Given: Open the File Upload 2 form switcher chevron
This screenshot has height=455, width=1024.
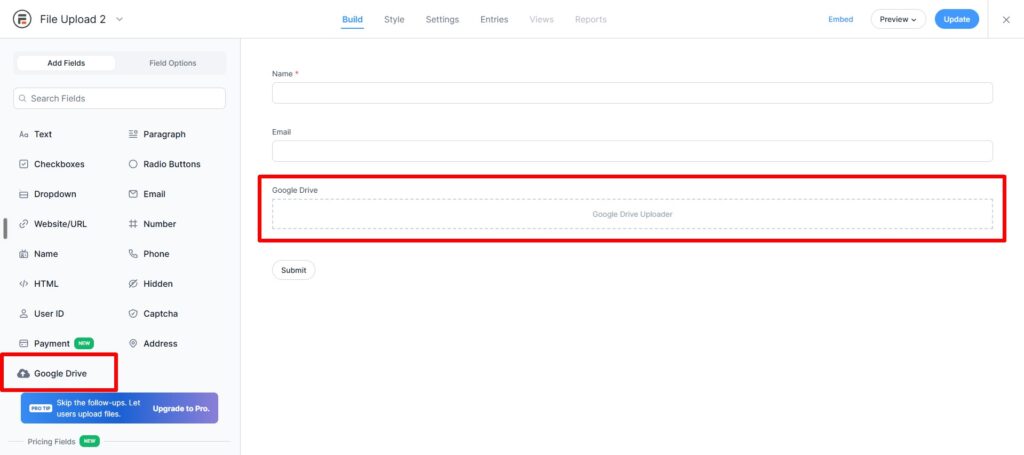Looking at the screenshot, I should point(120,19).
